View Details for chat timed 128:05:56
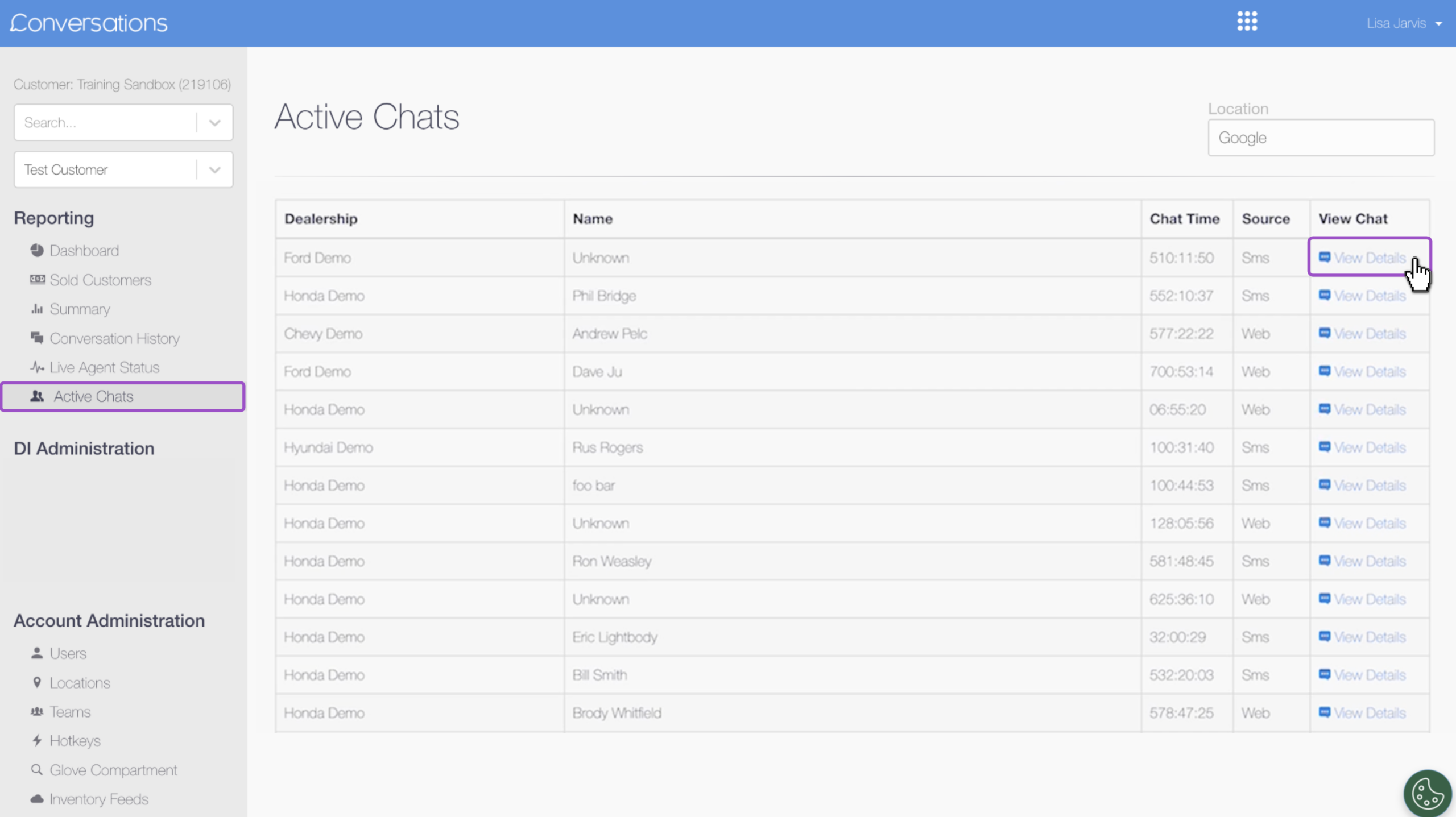Image resolution: width=1456 pixels, height=817 pixels. pos(1370,523)
